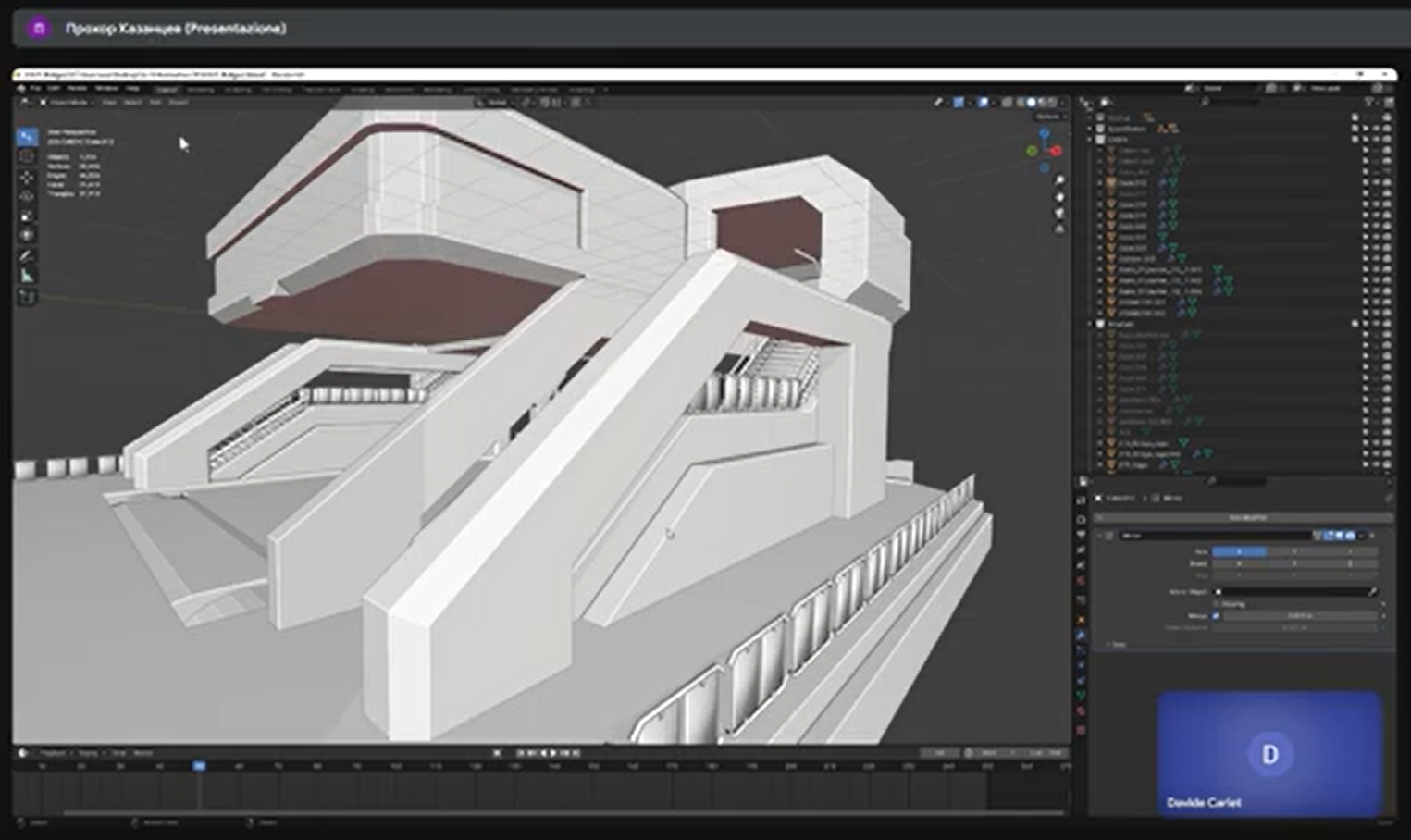Screen dimensions: 1411x840
Task: Toggle Mirror modifier viewport display icon
Action: pyautogui.click(x=1339, y=536)
